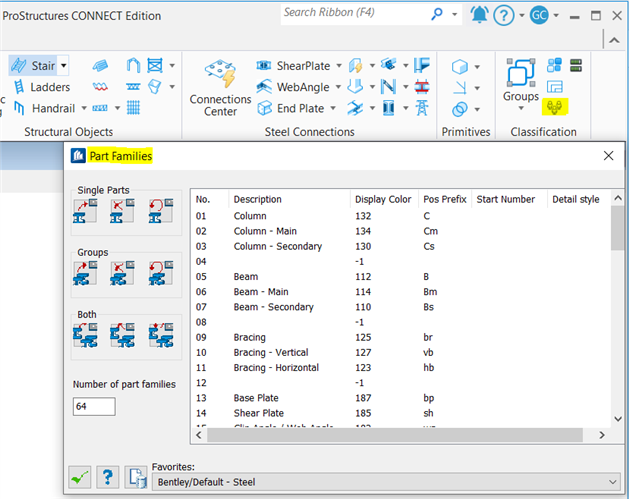Expand the Handrail dropdown arrow
This screenshot has height=499, width=629.
84,108
